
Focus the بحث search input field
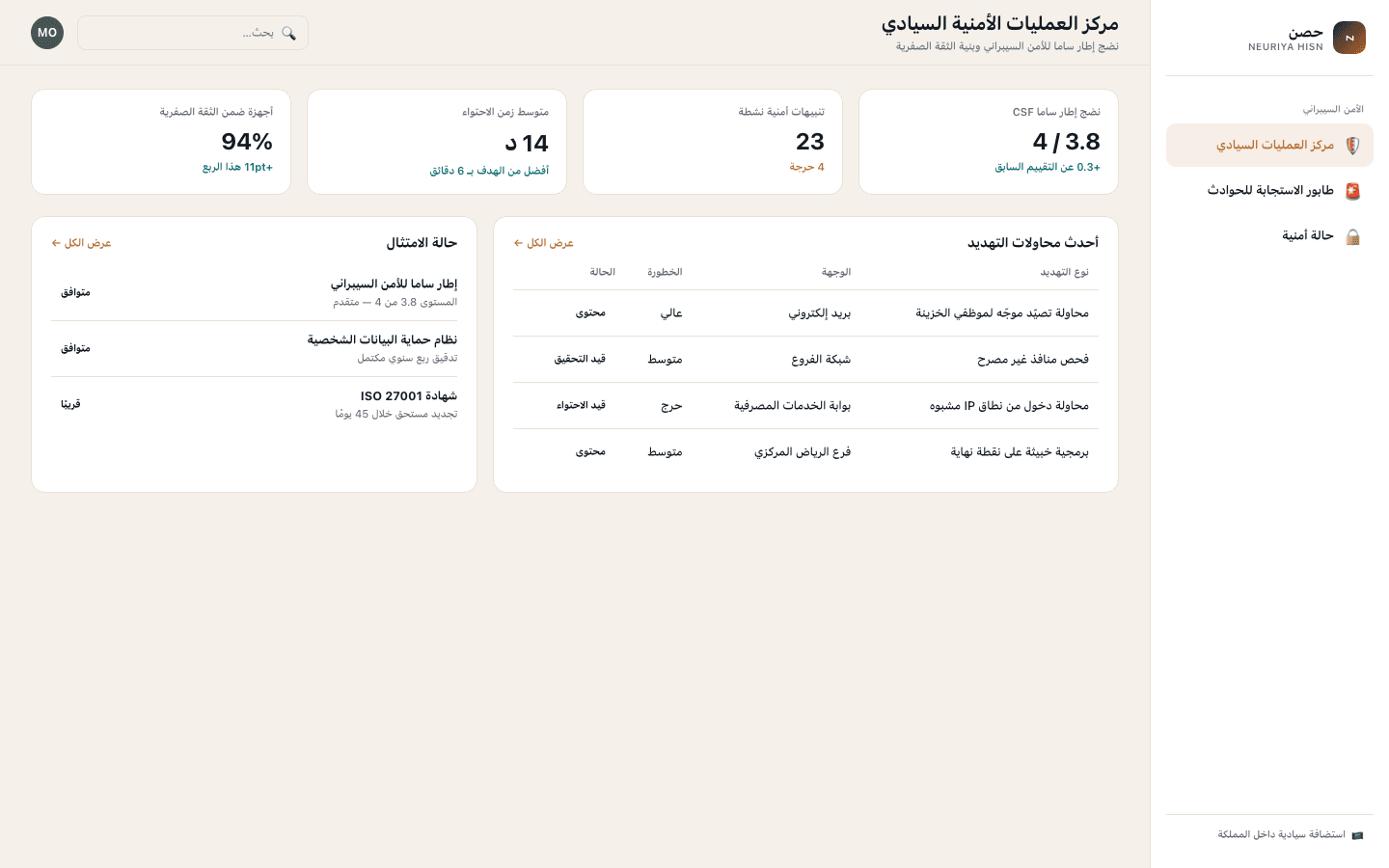point(193,33)
